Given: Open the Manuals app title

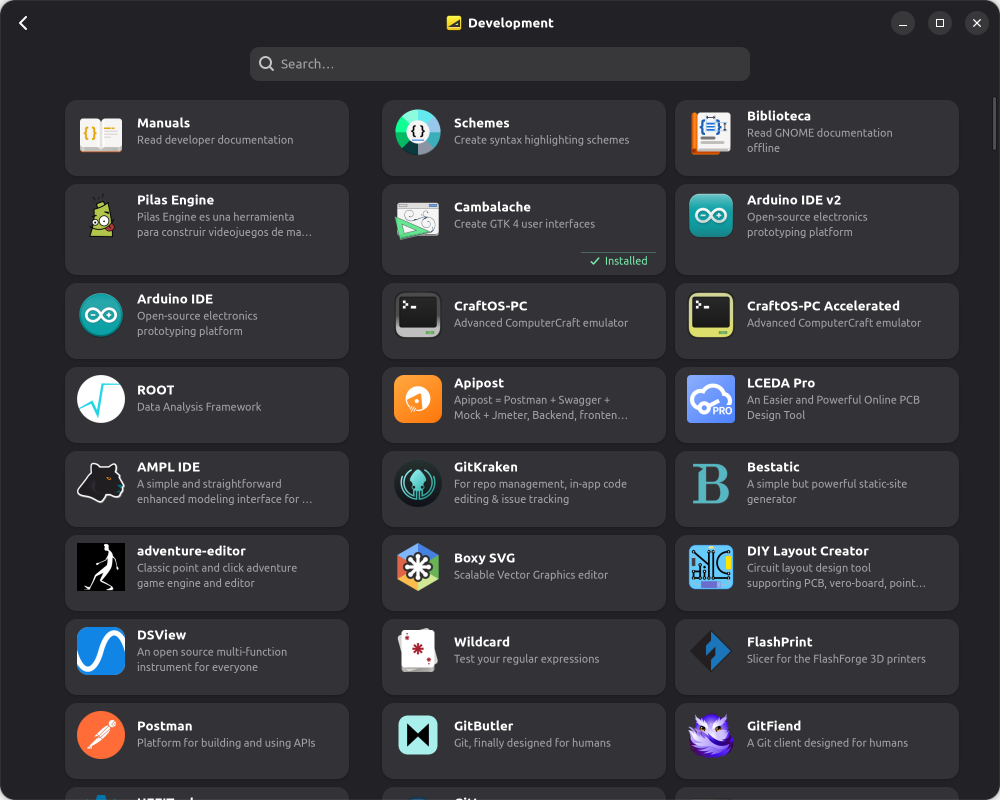Looking at the screenshot, I should (x=163, y=123).
